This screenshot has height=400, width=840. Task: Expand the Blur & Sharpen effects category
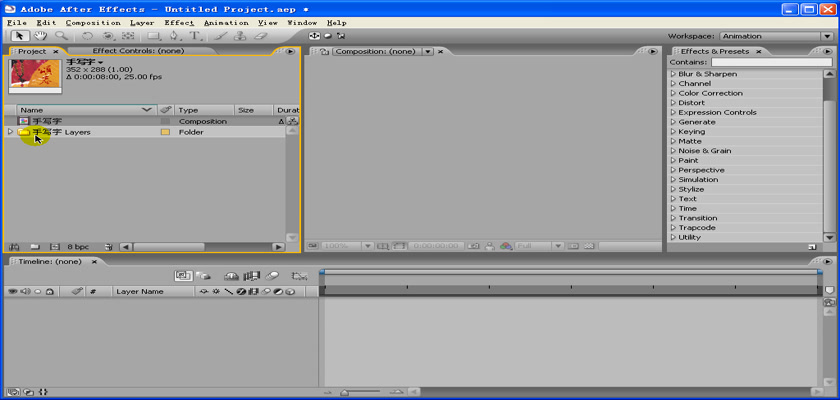673,74
